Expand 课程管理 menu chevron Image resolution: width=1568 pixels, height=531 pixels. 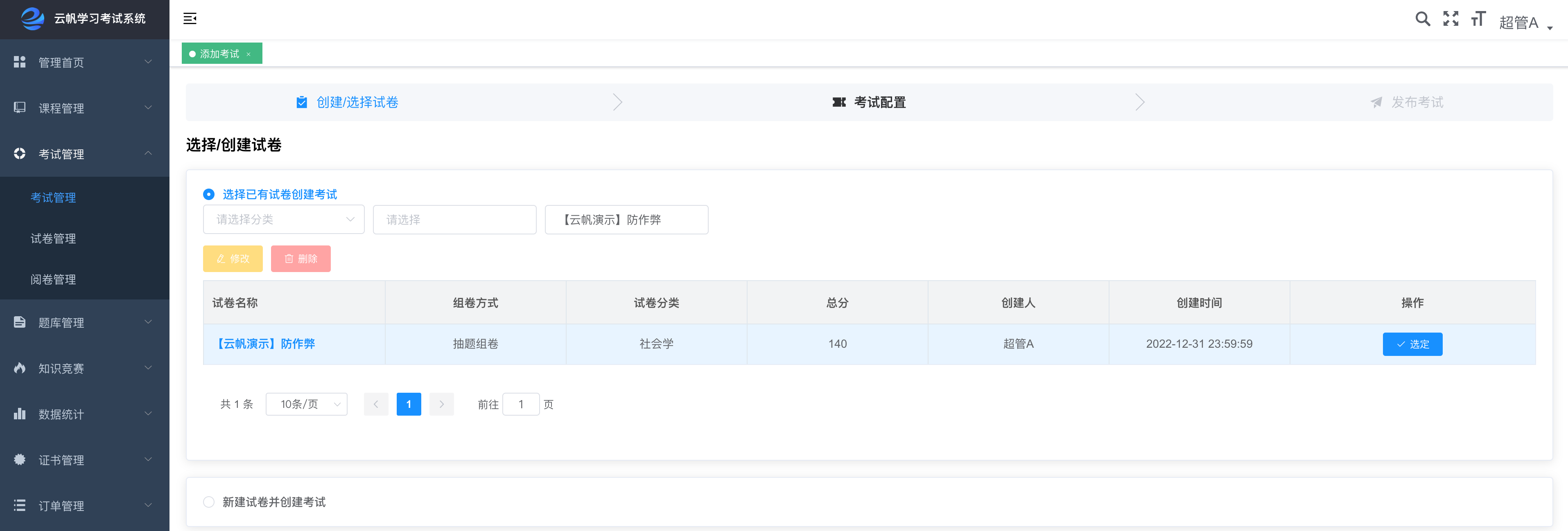coord(148,108)
